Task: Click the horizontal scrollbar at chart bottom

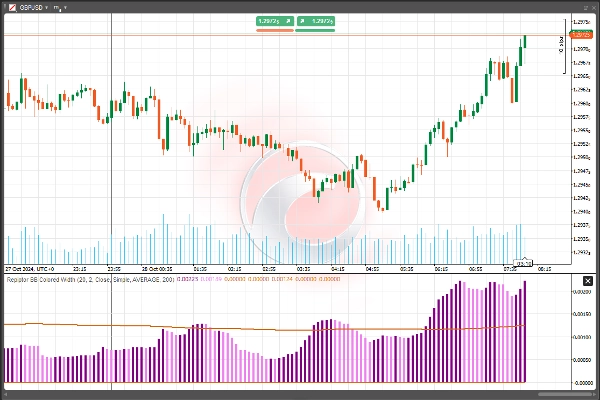Action: 300,394
